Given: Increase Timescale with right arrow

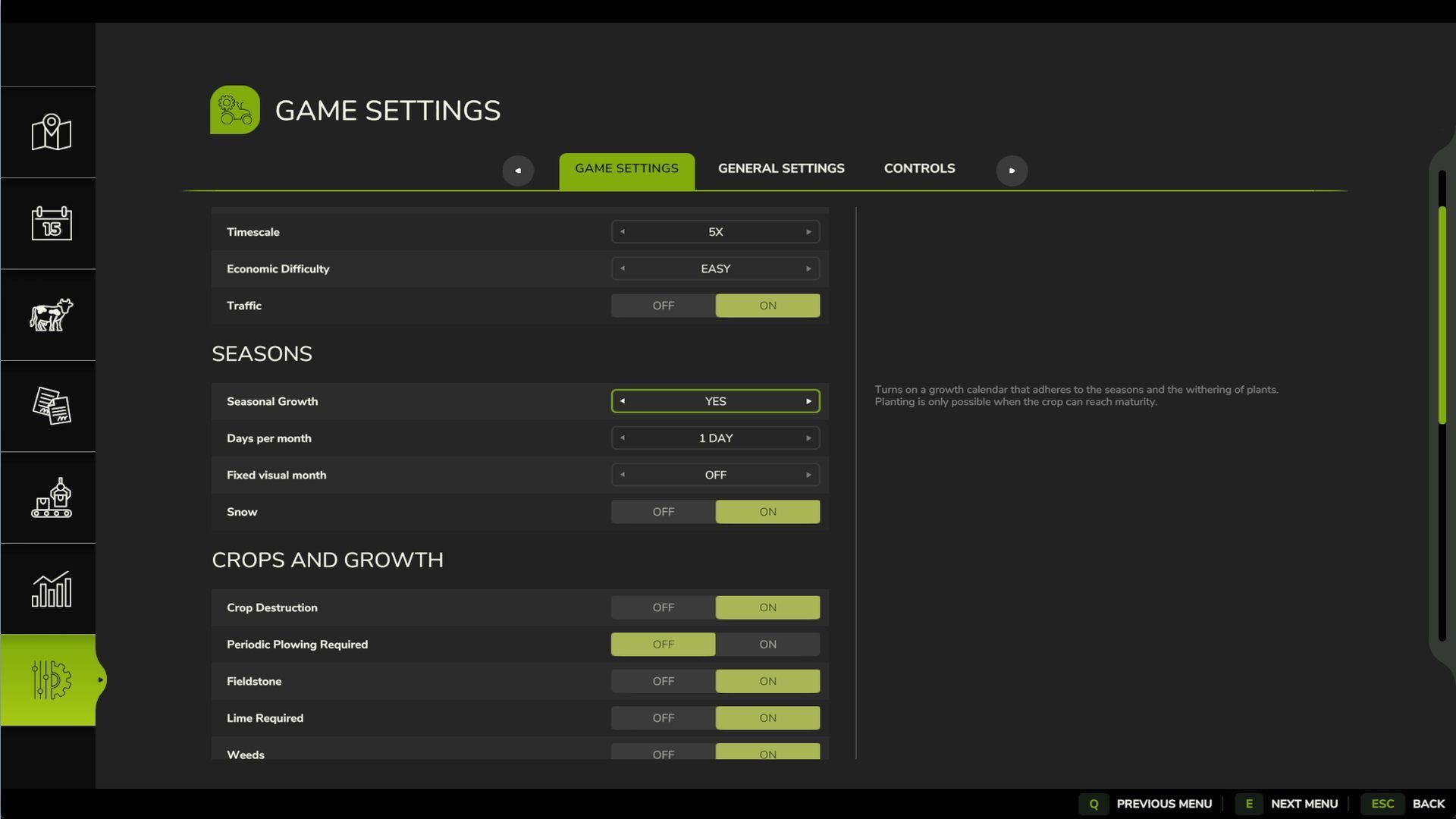Looking at the screenshot, I should (x=808, y=232).
